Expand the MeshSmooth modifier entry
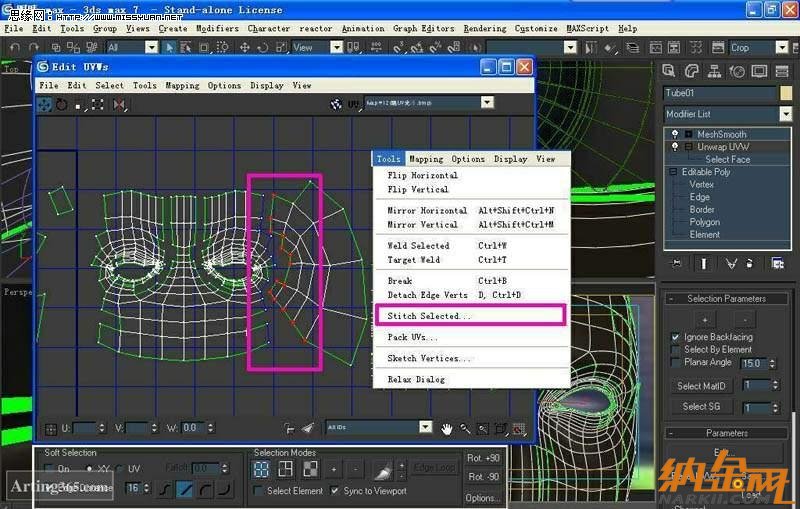Viewport: 800px width, 509px height. 688,134
